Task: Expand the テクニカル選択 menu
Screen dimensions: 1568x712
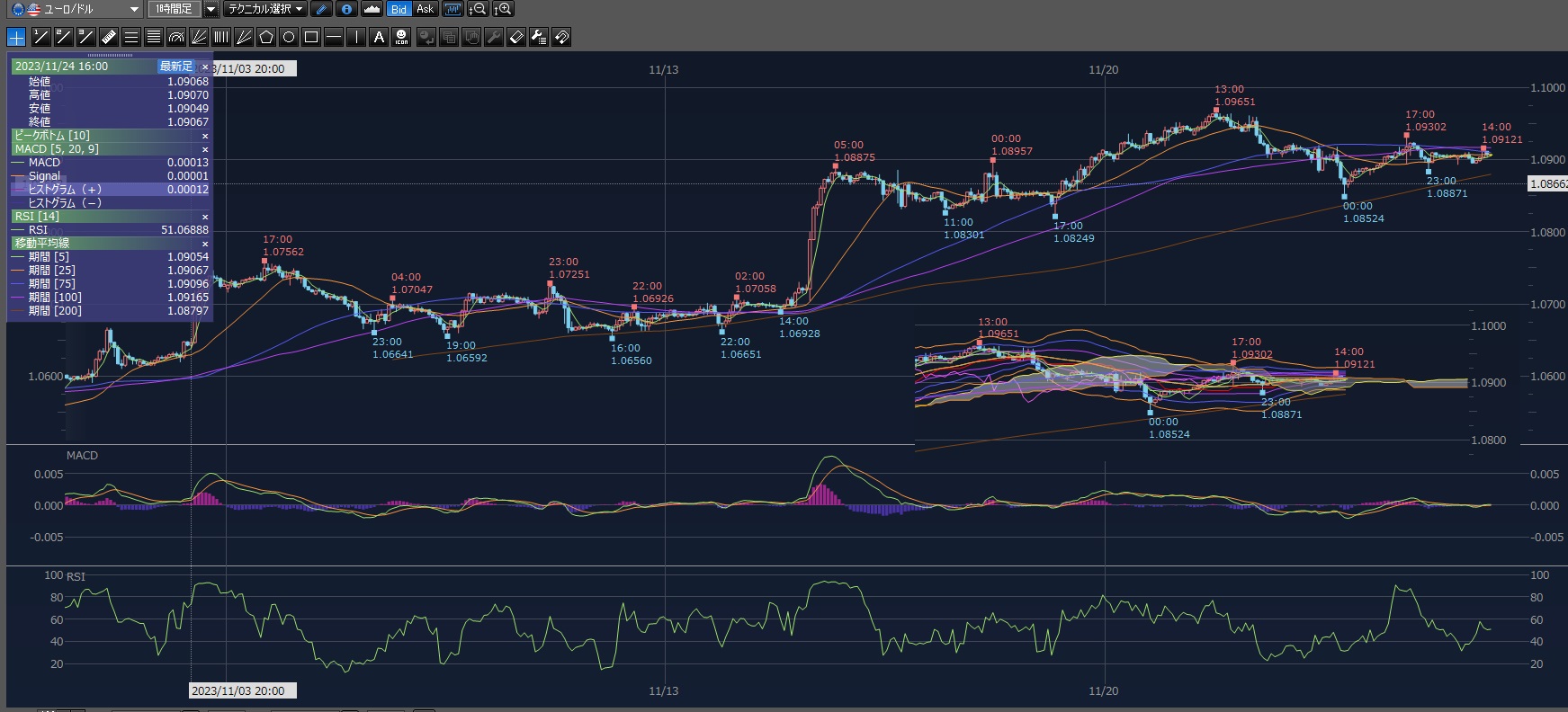Action: pos(264,9)
